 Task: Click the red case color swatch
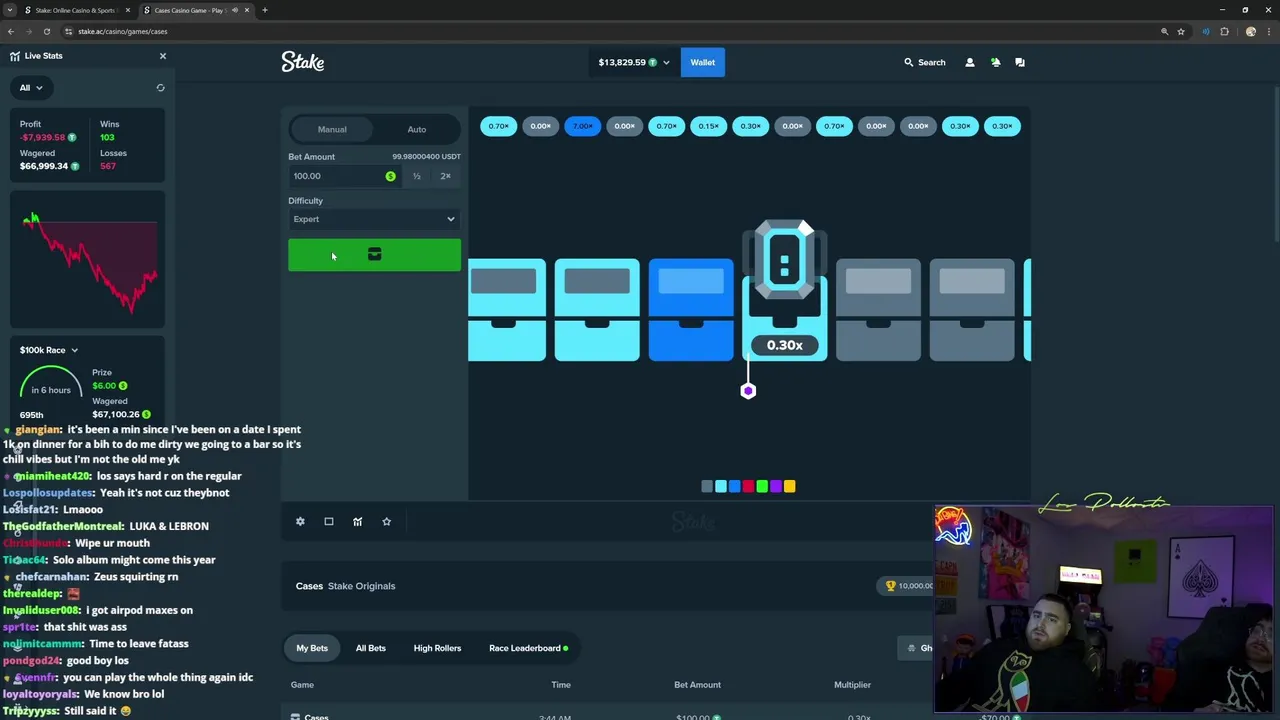point(748,486)
